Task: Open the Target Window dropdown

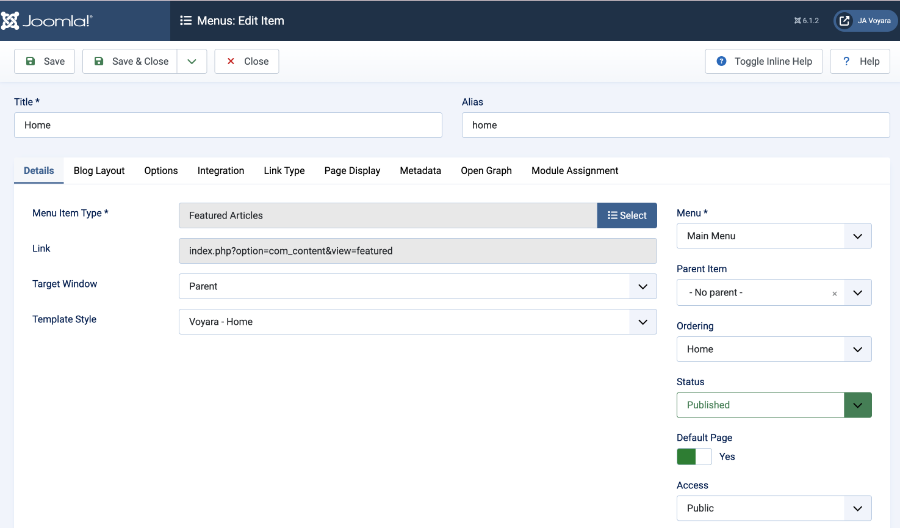Action: [x=418, y=286]
